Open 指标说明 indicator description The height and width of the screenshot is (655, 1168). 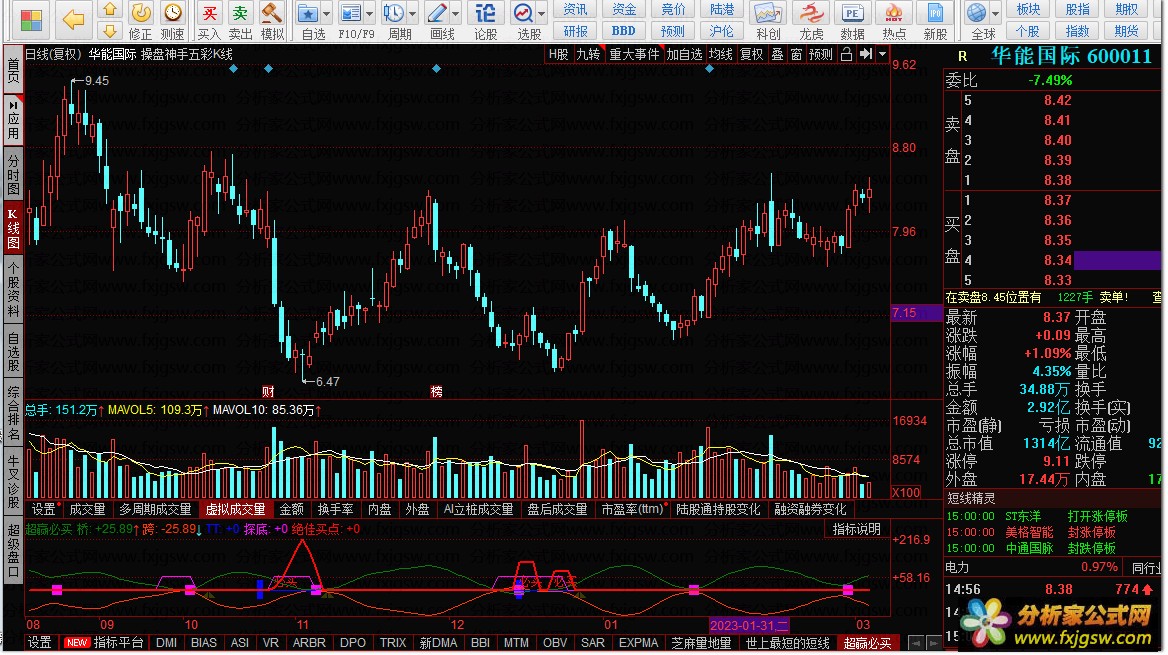(x=856, y=529)
